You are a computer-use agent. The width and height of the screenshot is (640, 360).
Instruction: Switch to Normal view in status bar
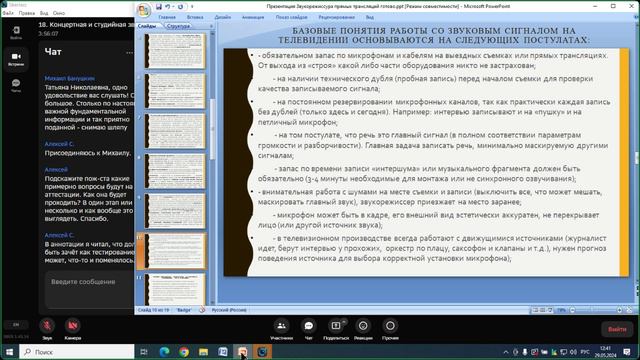click(x=536, y=310)
